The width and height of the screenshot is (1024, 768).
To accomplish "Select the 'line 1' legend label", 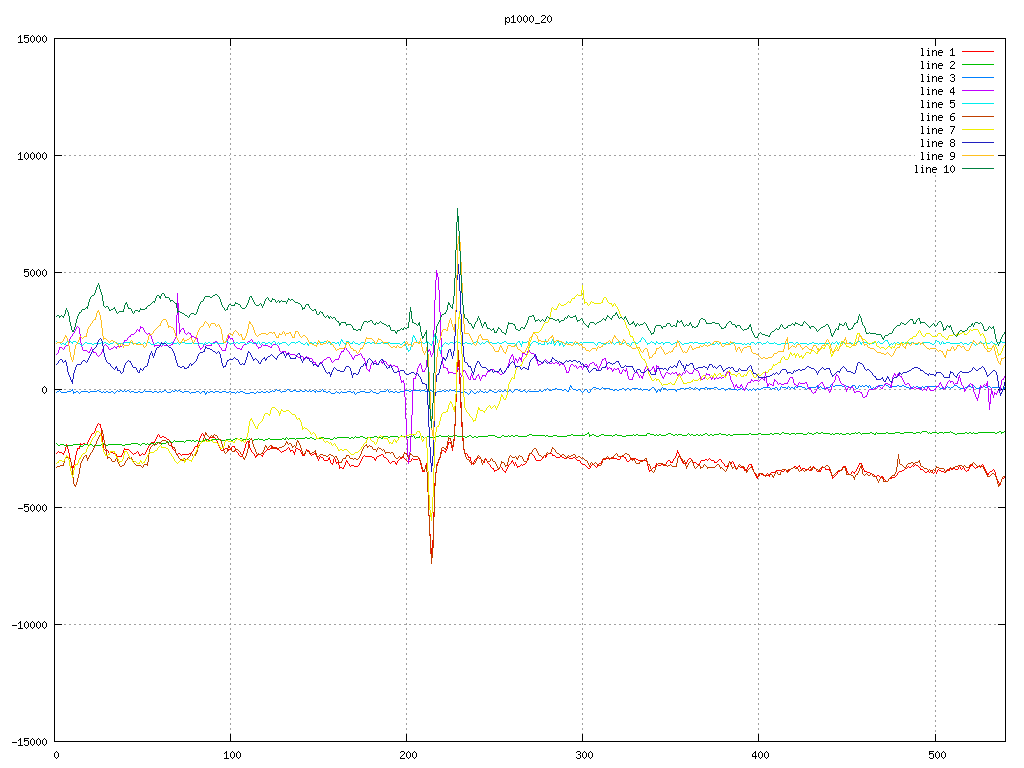I will click(937, 52).
